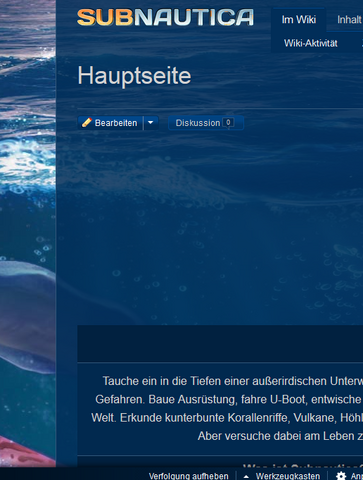Open the Im Wiki tab

click(x=299, y=20)
